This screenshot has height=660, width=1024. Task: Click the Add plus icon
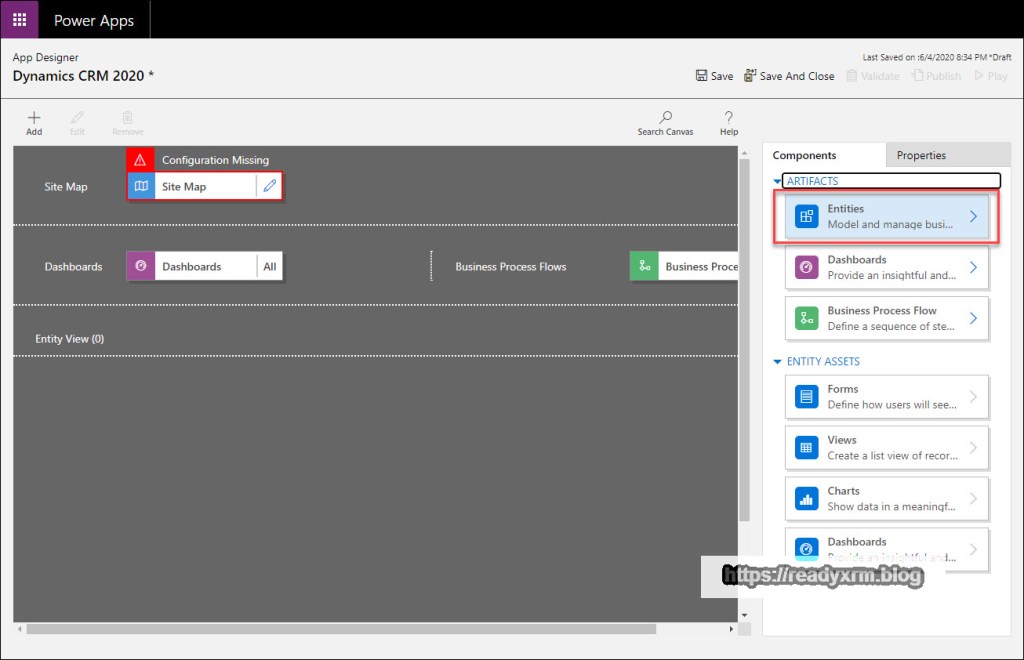point(34,118)
